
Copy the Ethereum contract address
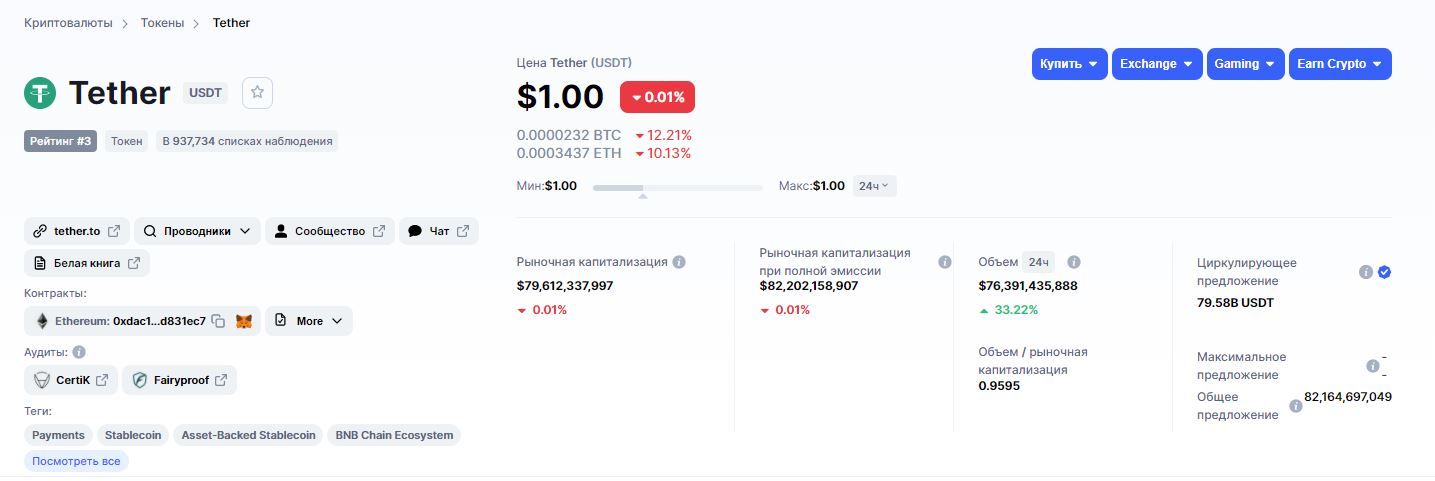click(x=218, y=321)
